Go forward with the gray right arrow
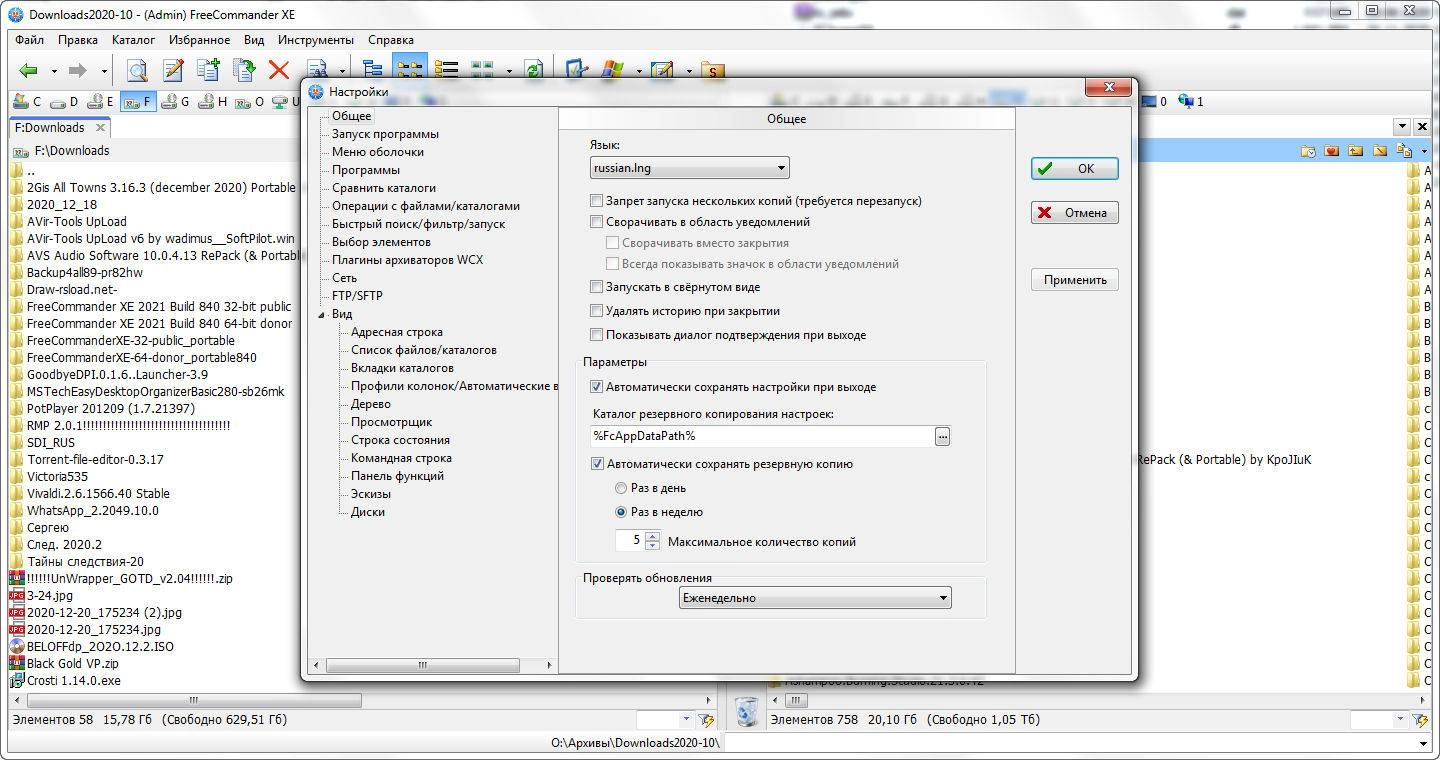The image size is (1440, 760). point(77,71)
